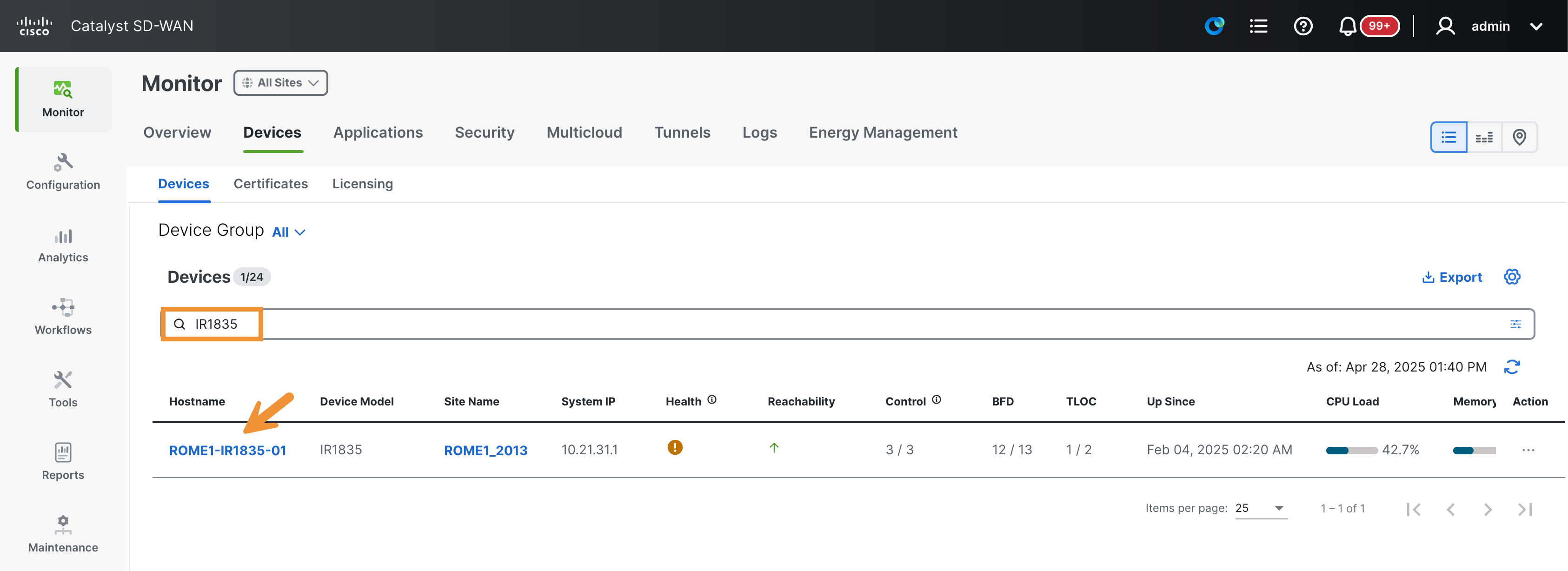Switch to the Multicloud tab
This screenshot has height=571, width=1568.
(x=585, y=133)
